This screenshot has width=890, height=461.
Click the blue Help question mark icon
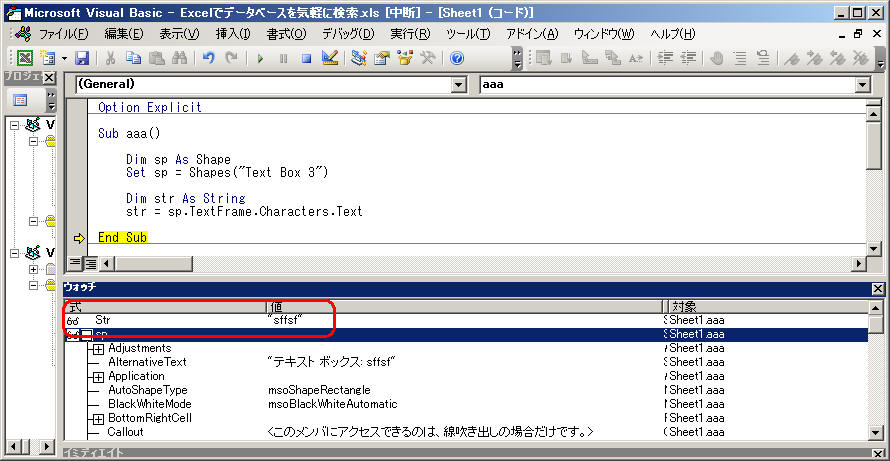pos(457,58)
